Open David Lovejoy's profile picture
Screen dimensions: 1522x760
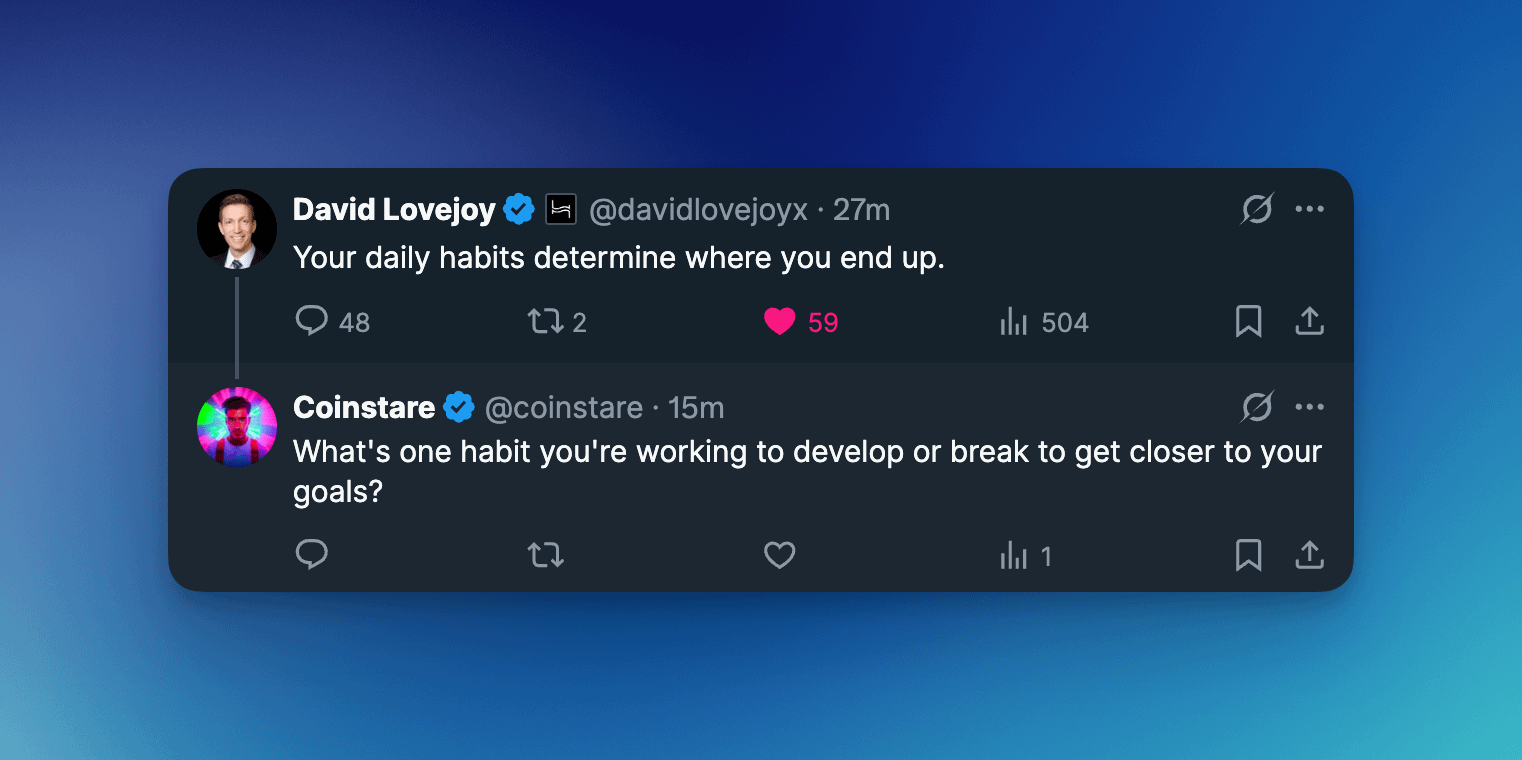click(237, 229)
